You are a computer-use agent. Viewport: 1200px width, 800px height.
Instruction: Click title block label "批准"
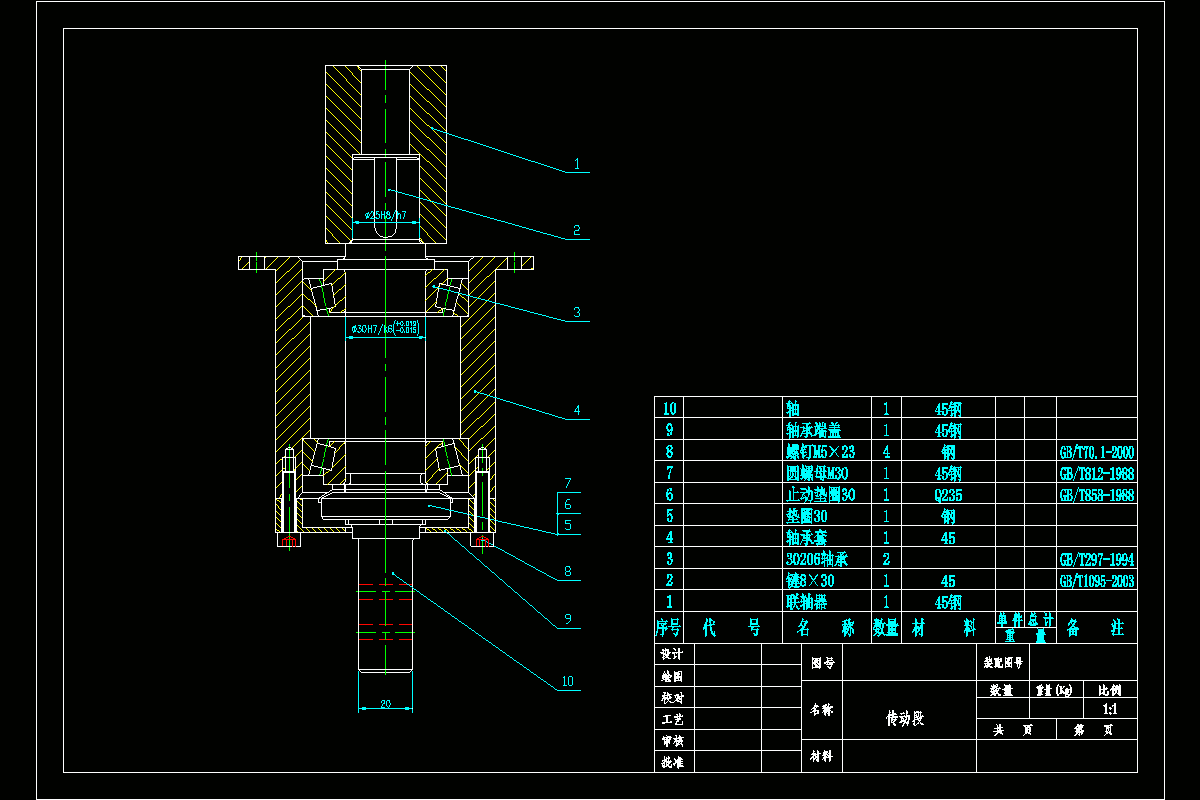pos(672,762)
